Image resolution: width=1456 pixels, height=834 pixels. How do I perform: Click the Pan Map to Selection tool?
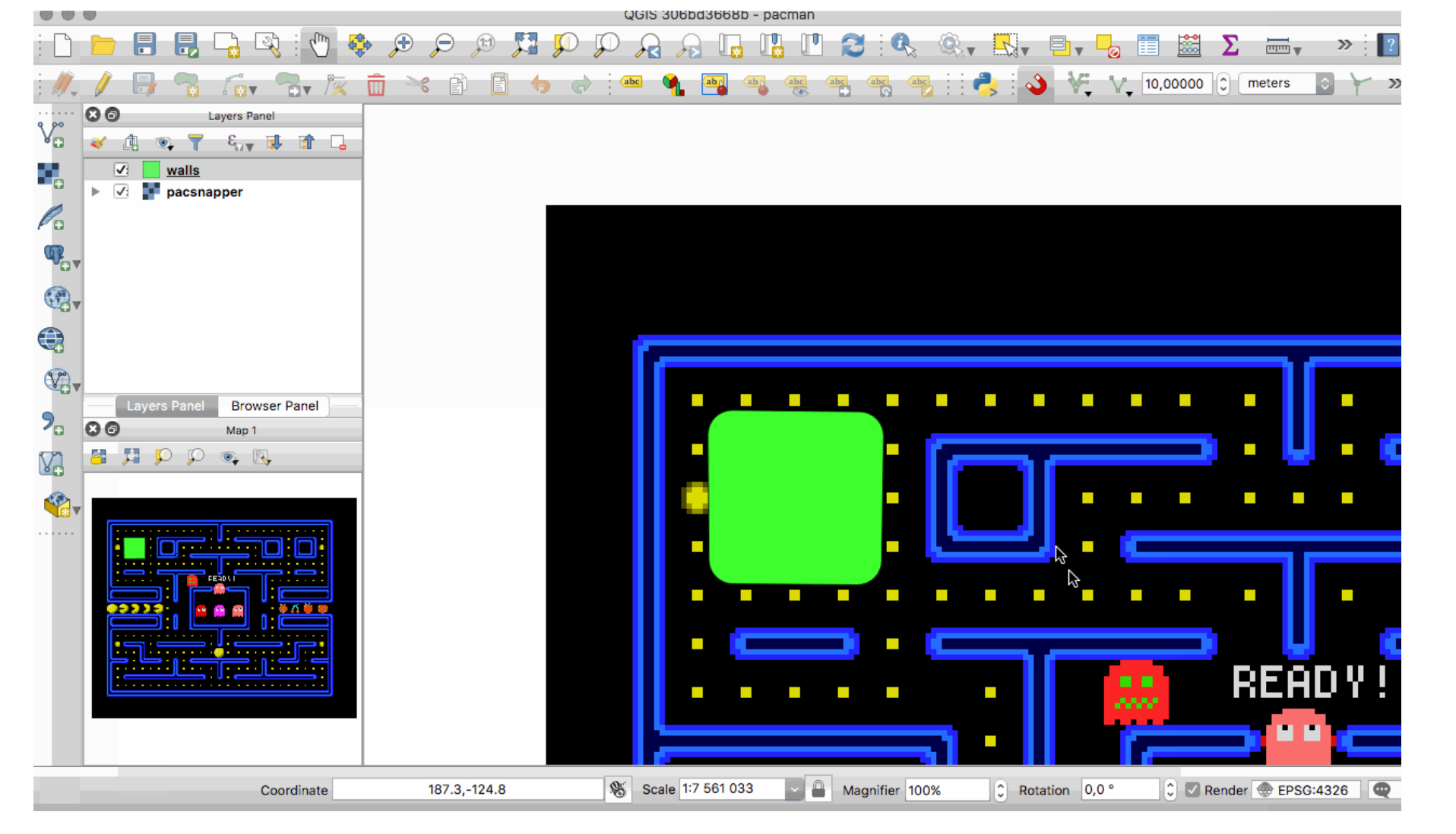click(359, 46)
